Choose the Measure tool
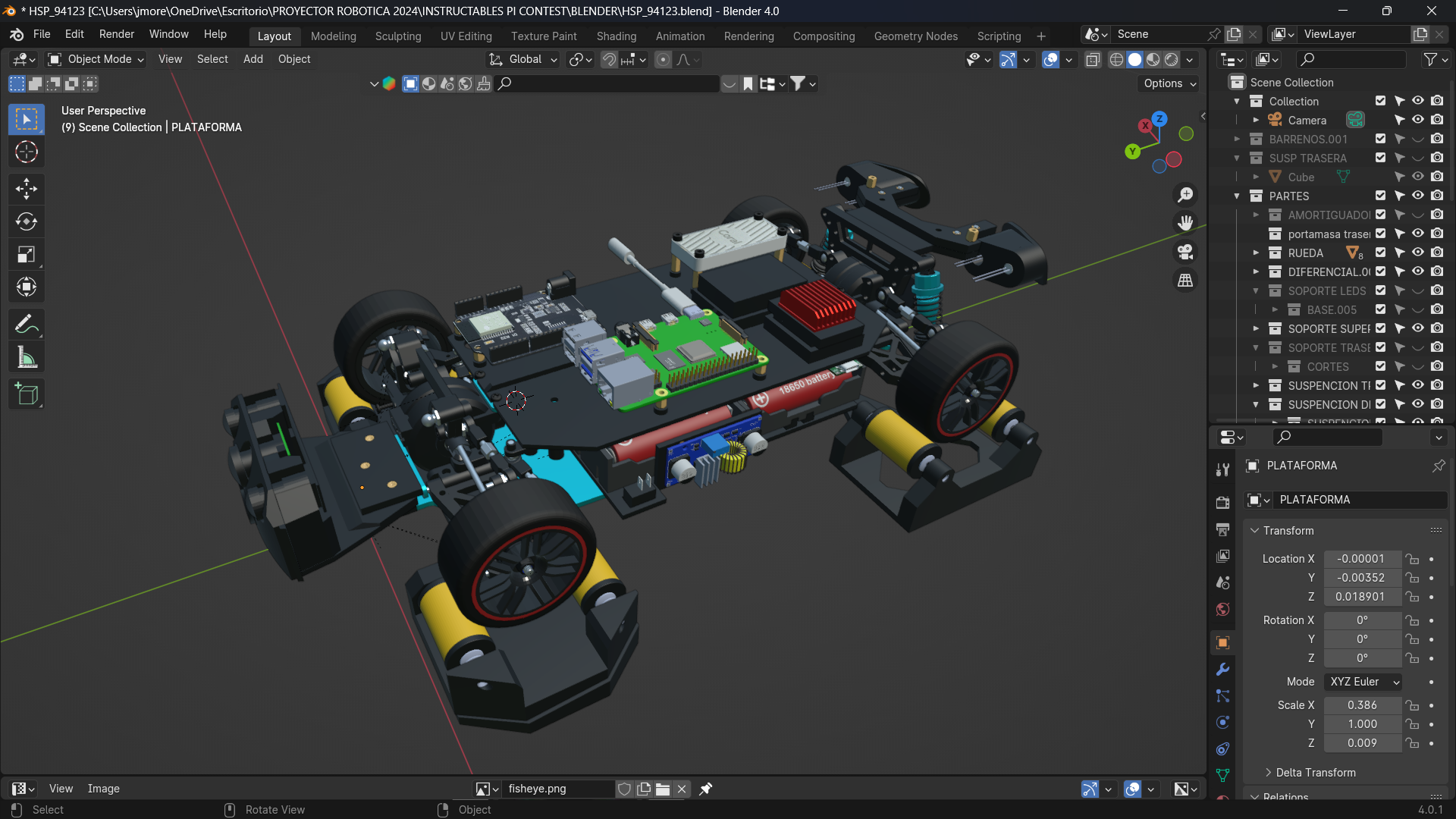This screenshot has width=1456, height=819. click(x=27, y=357)
